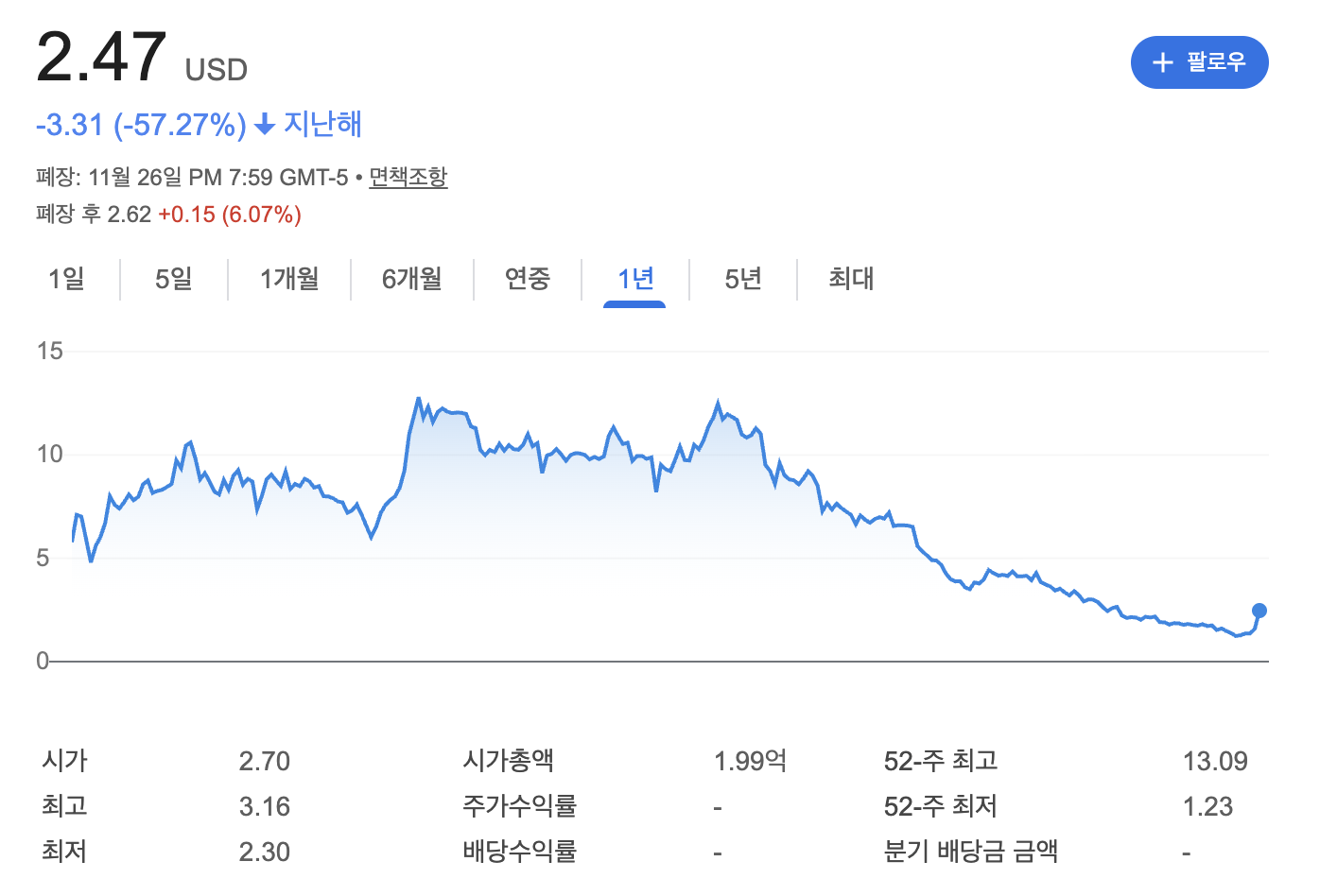Click the 시가총액 market cap value 1.99억
The image size is (1320, 896).
pos(751,761)
